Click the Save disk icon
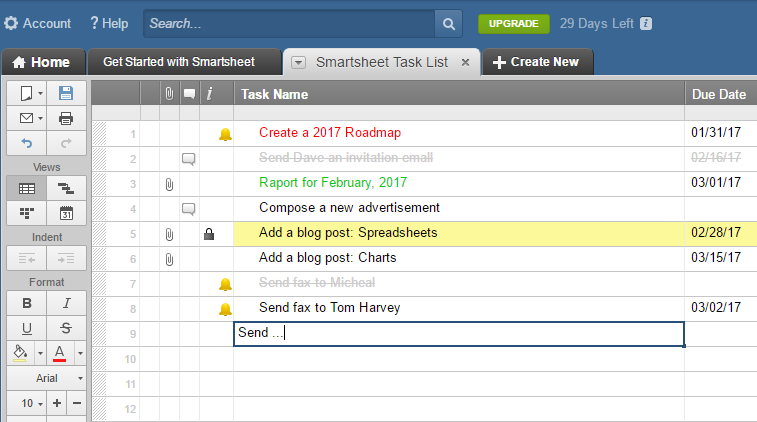The height and width of the screenshot is (422, 757). (66, 93)
